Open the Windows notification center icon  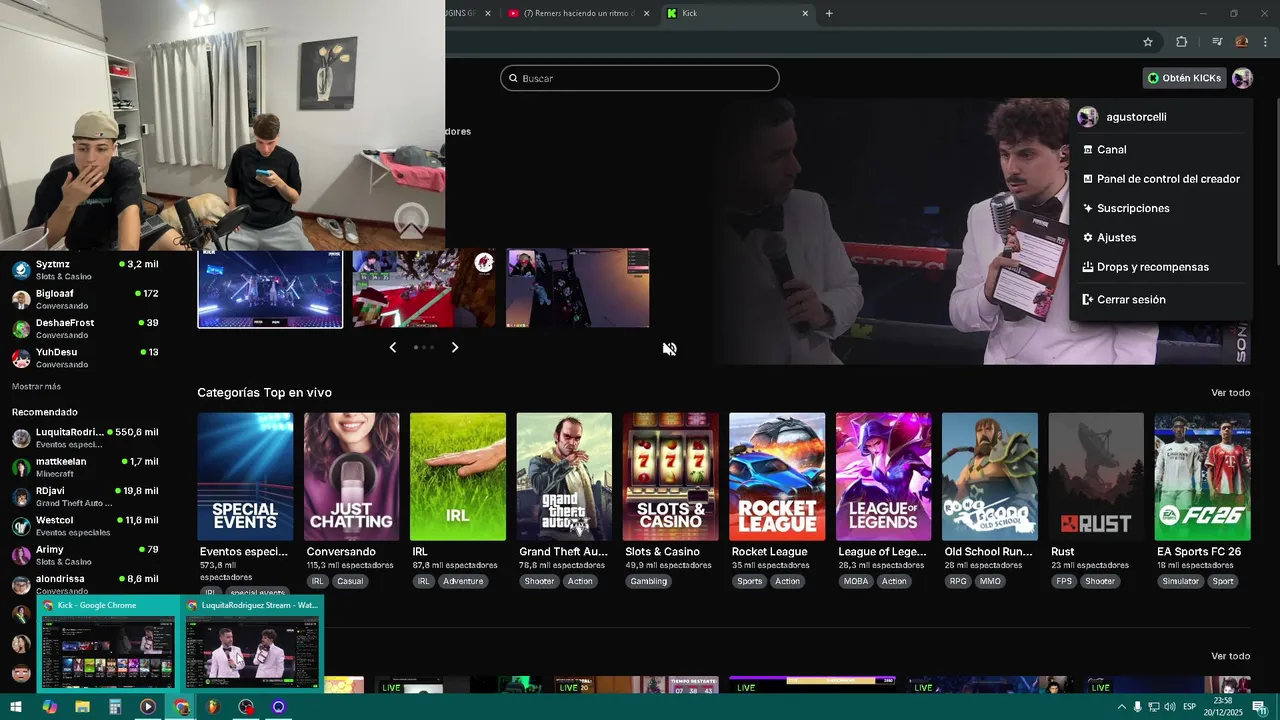coord(1259,707)
